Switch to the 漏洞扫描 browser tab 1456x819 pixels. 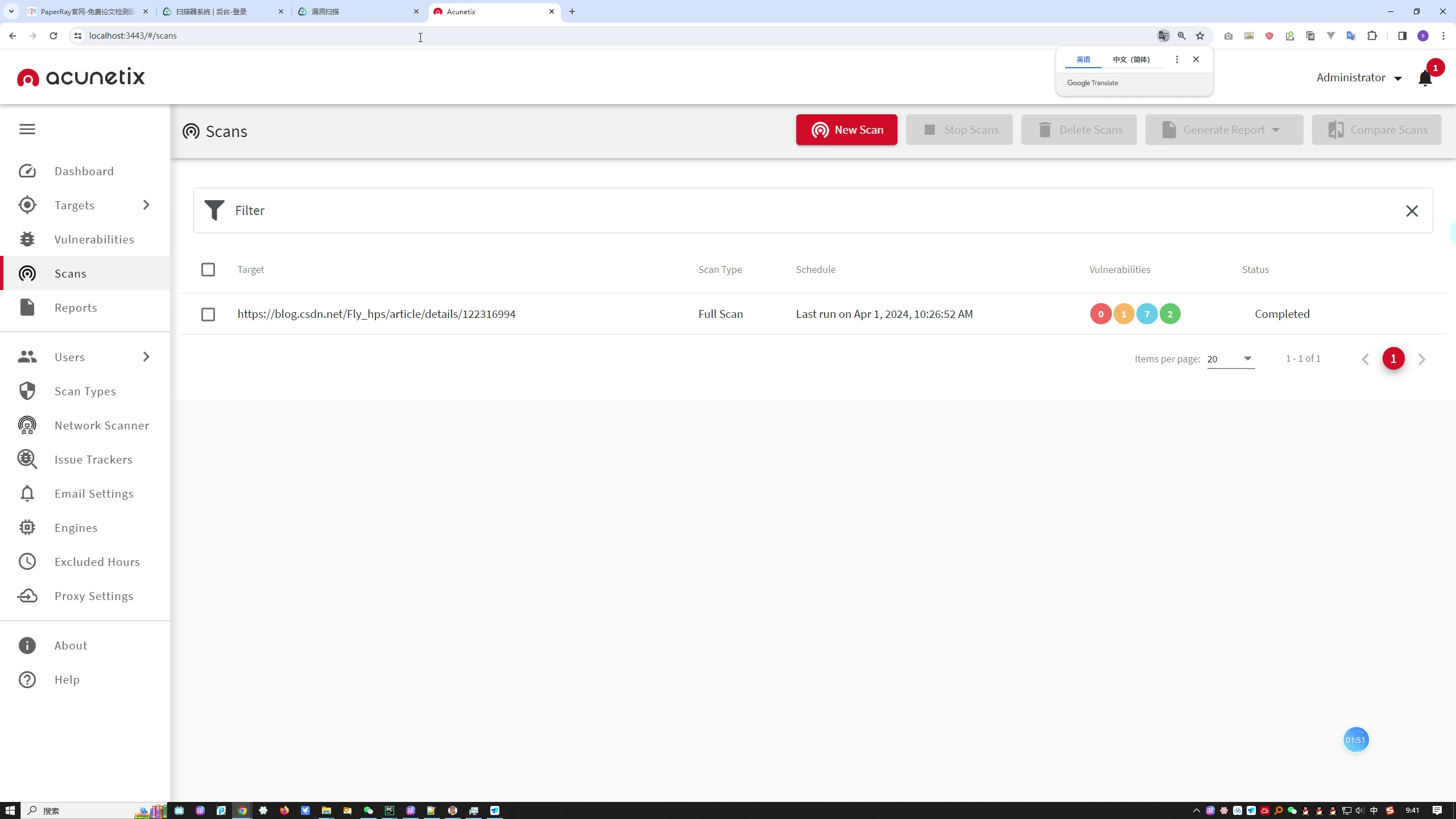359,11
